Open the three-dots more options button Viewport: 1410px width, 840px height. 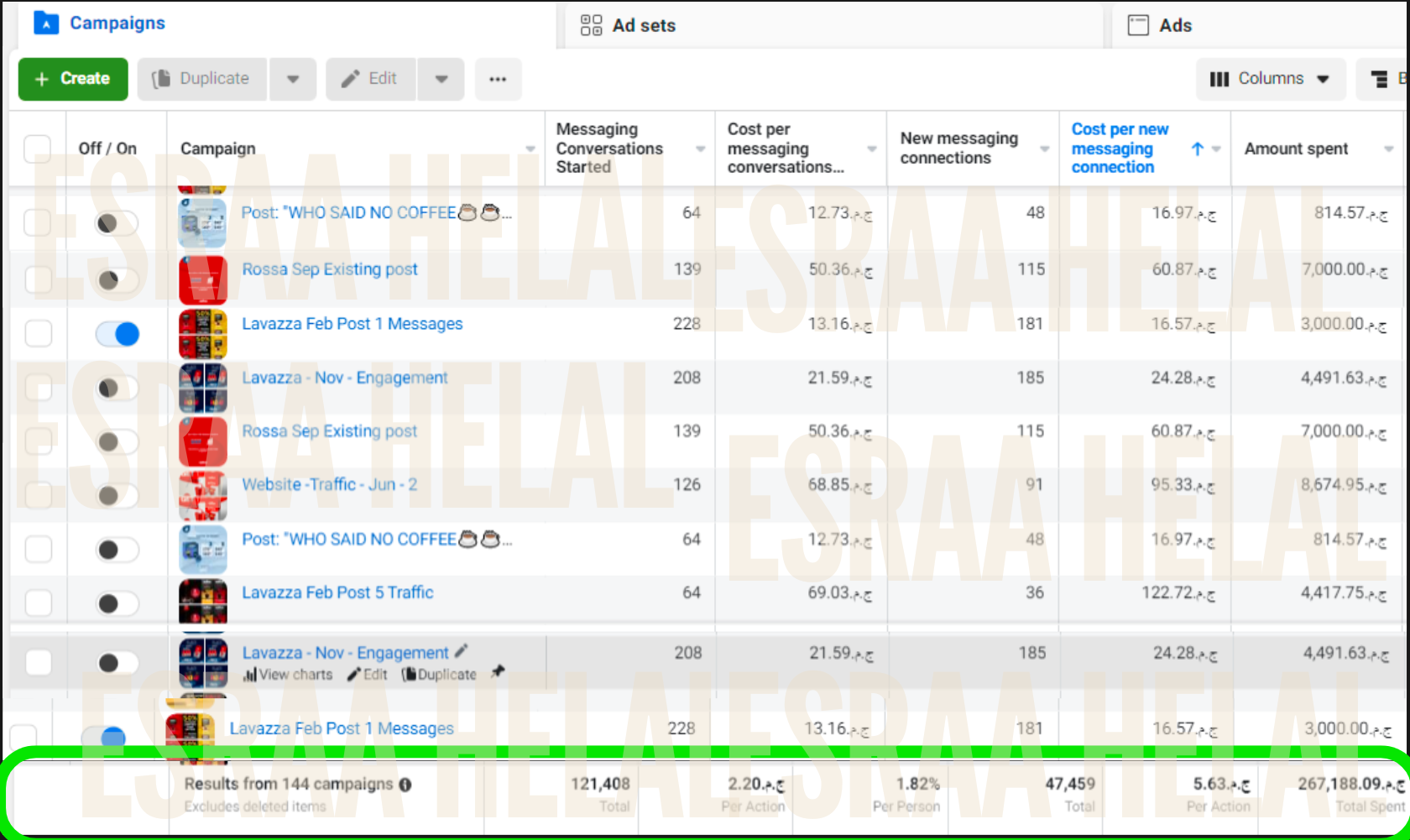click(x=498, y=79)
